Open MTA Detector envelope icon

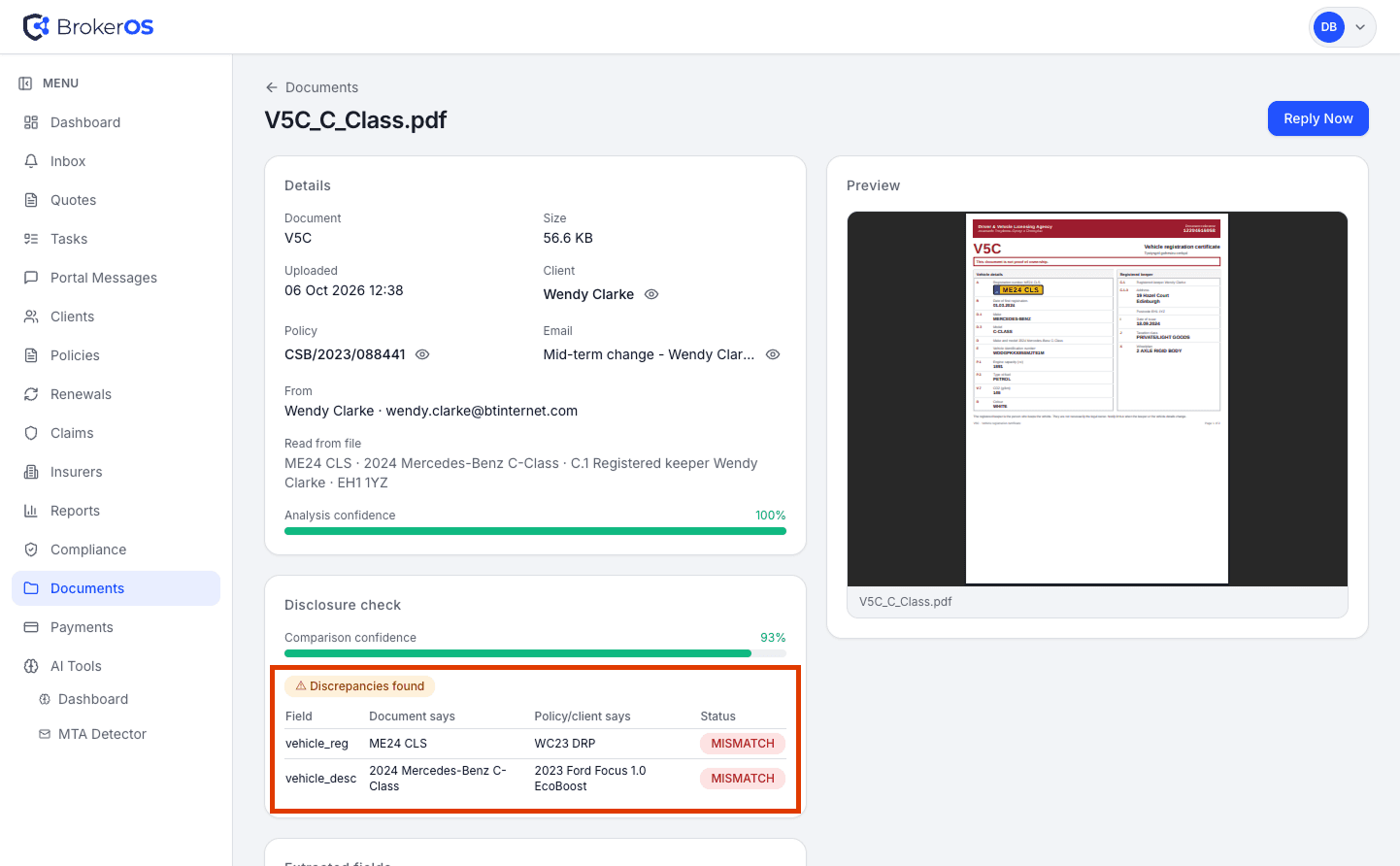point(45,734)
